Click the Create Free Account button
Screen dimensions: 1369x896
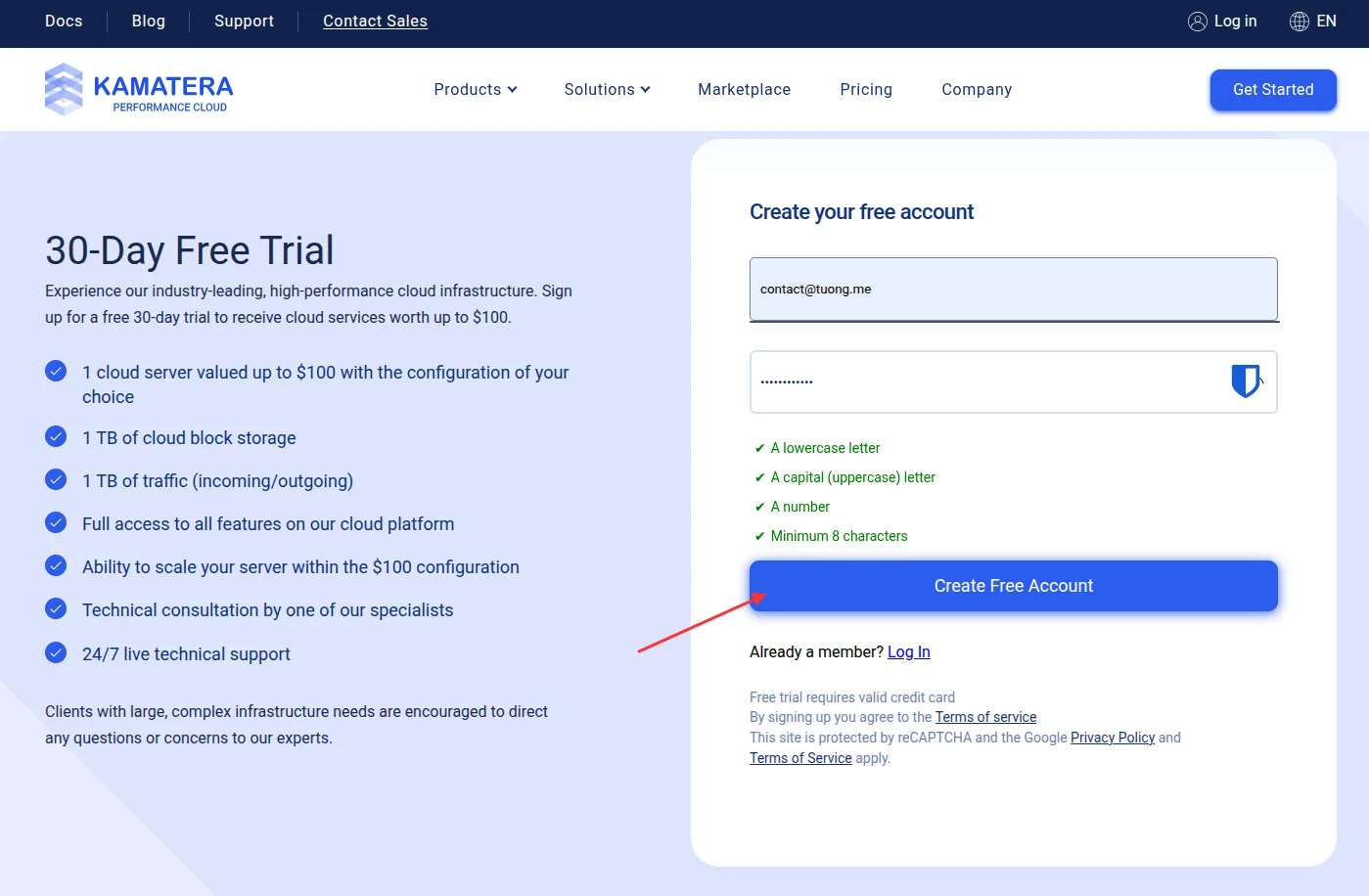[x=1014, y=586]
